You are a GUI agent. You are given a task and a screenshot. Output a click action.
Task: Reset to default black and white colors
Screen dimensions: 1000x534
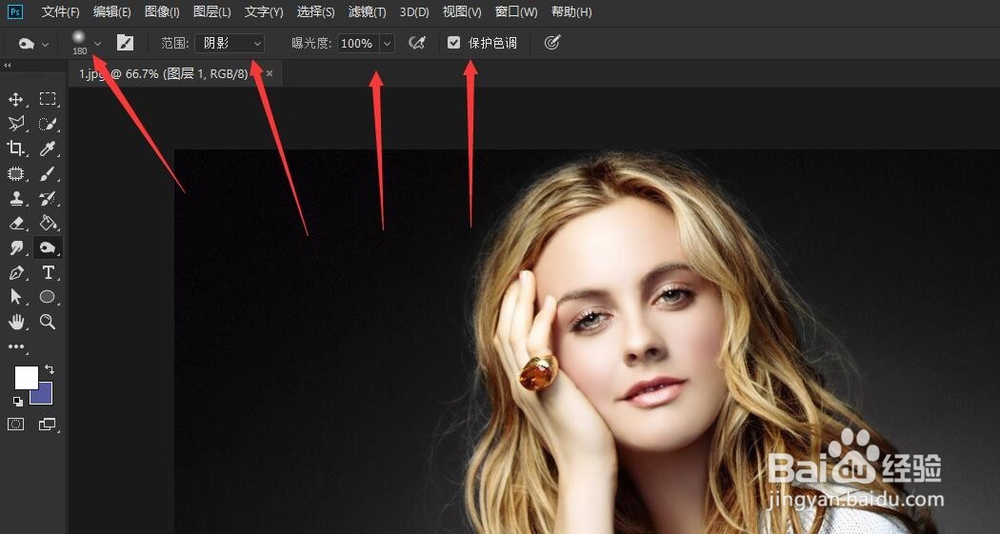[17, 401]
